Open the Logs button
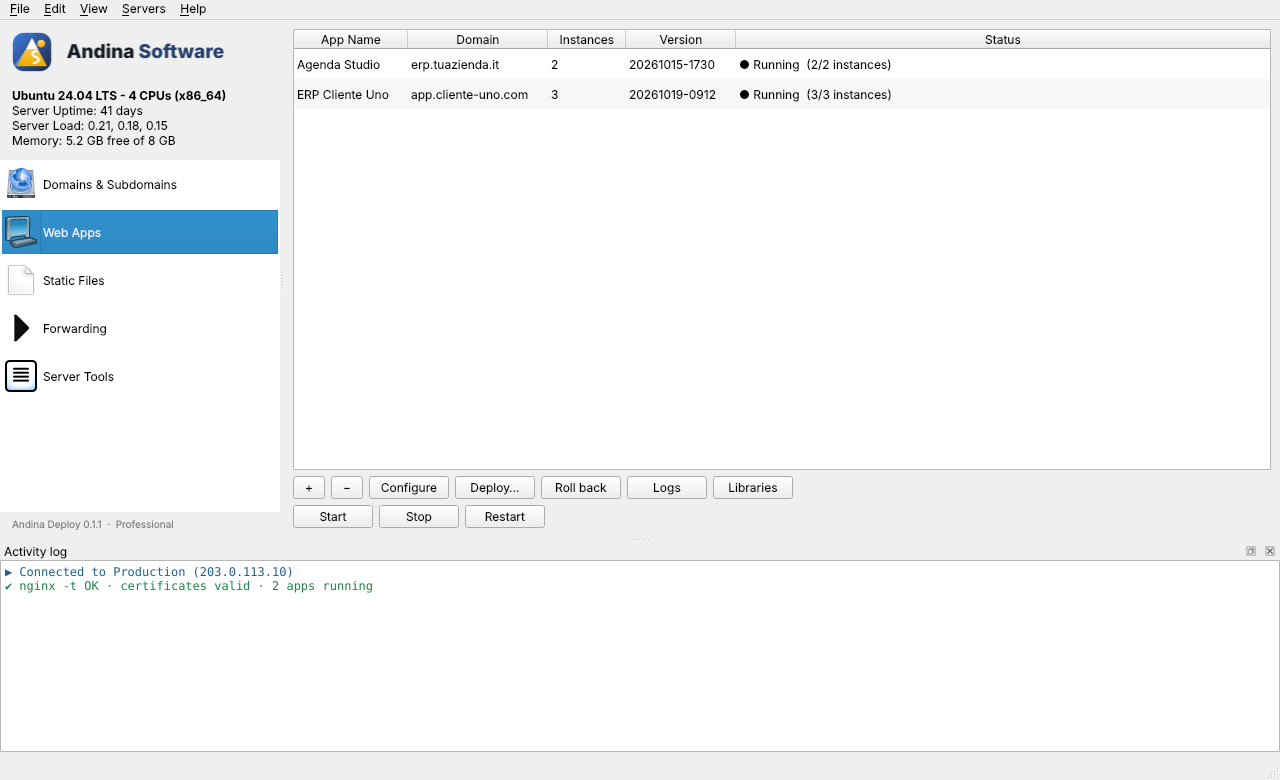 click(667, 488)
